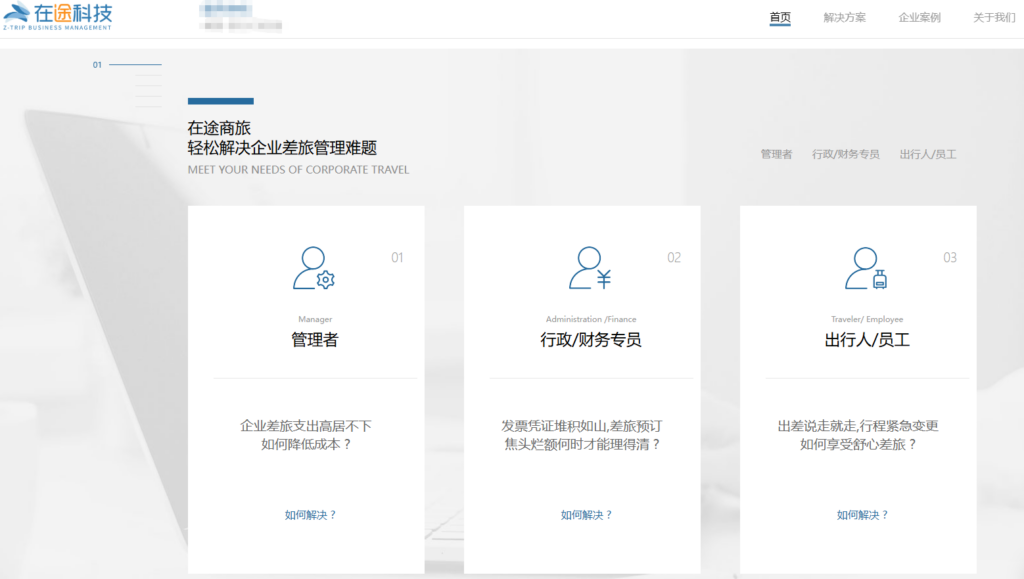Click the Traveler person-with-luggage icon
Screen dimensions: 1024x579
pos(865,268)
